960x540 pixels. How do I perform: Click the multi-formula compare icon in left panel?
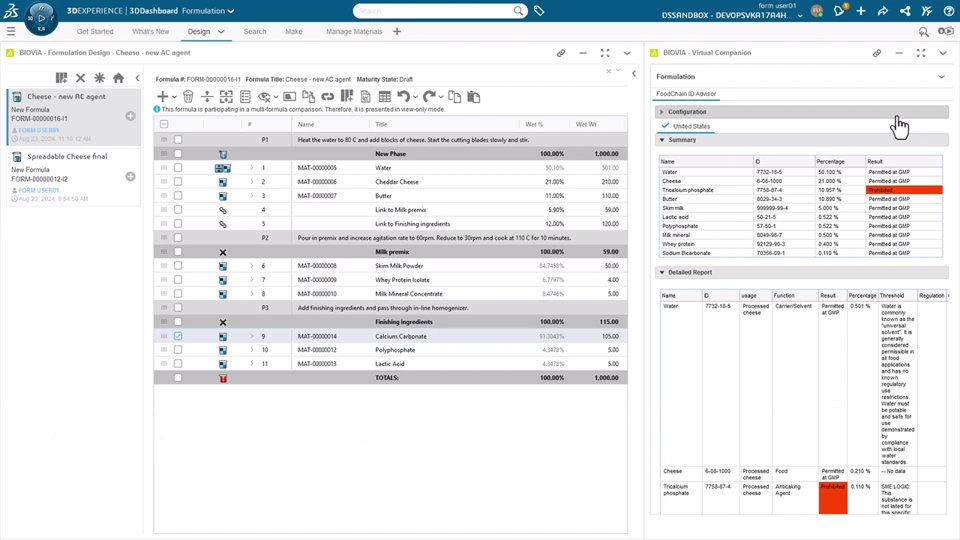coord(61,78)
